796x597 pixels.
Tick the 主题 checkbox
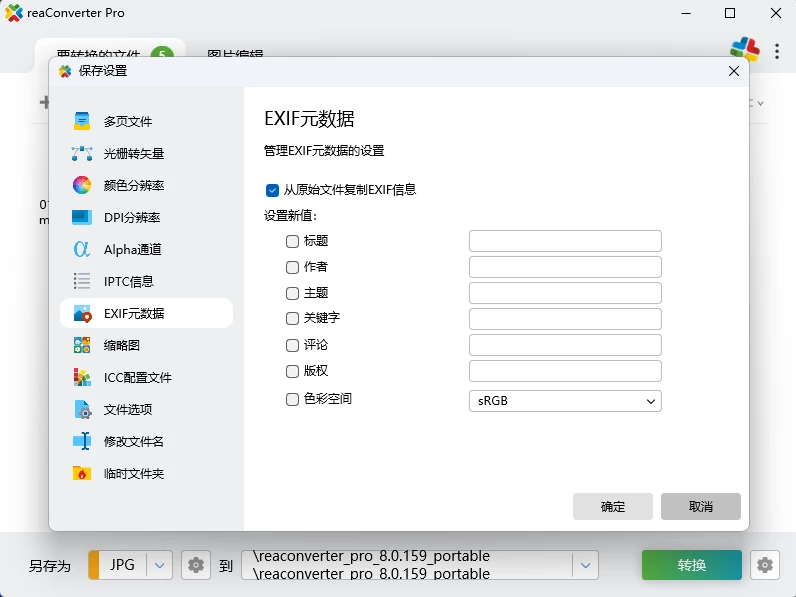point(292,293)
